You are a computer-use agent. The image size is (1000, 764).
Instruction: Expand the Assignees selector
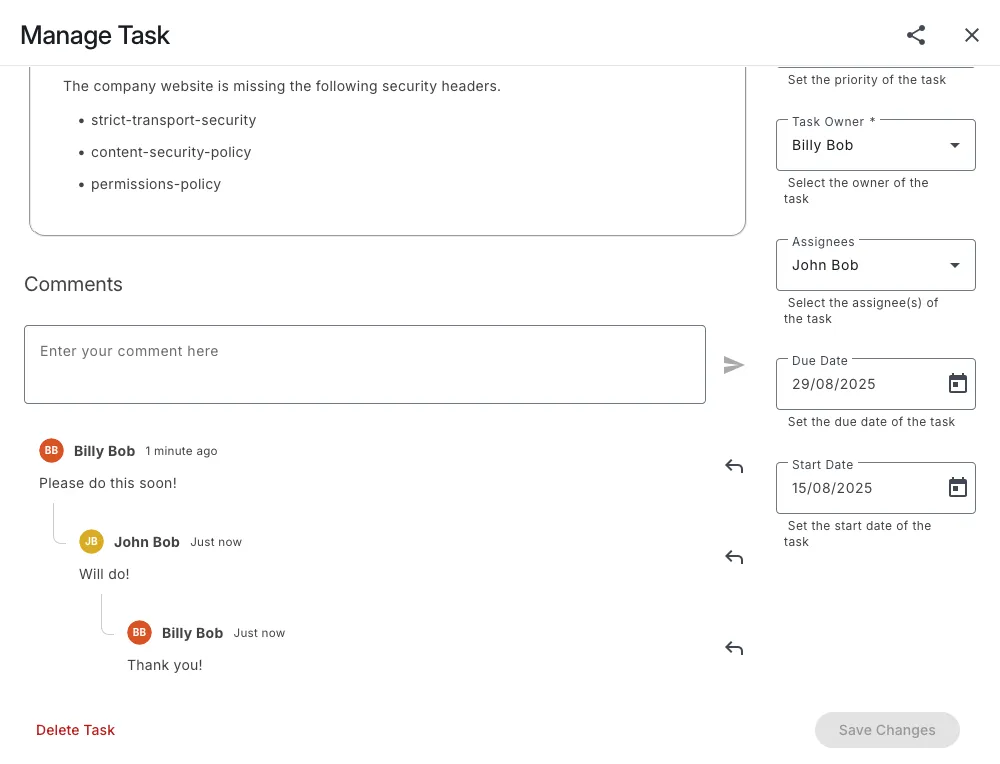click(x=875, y=264)
